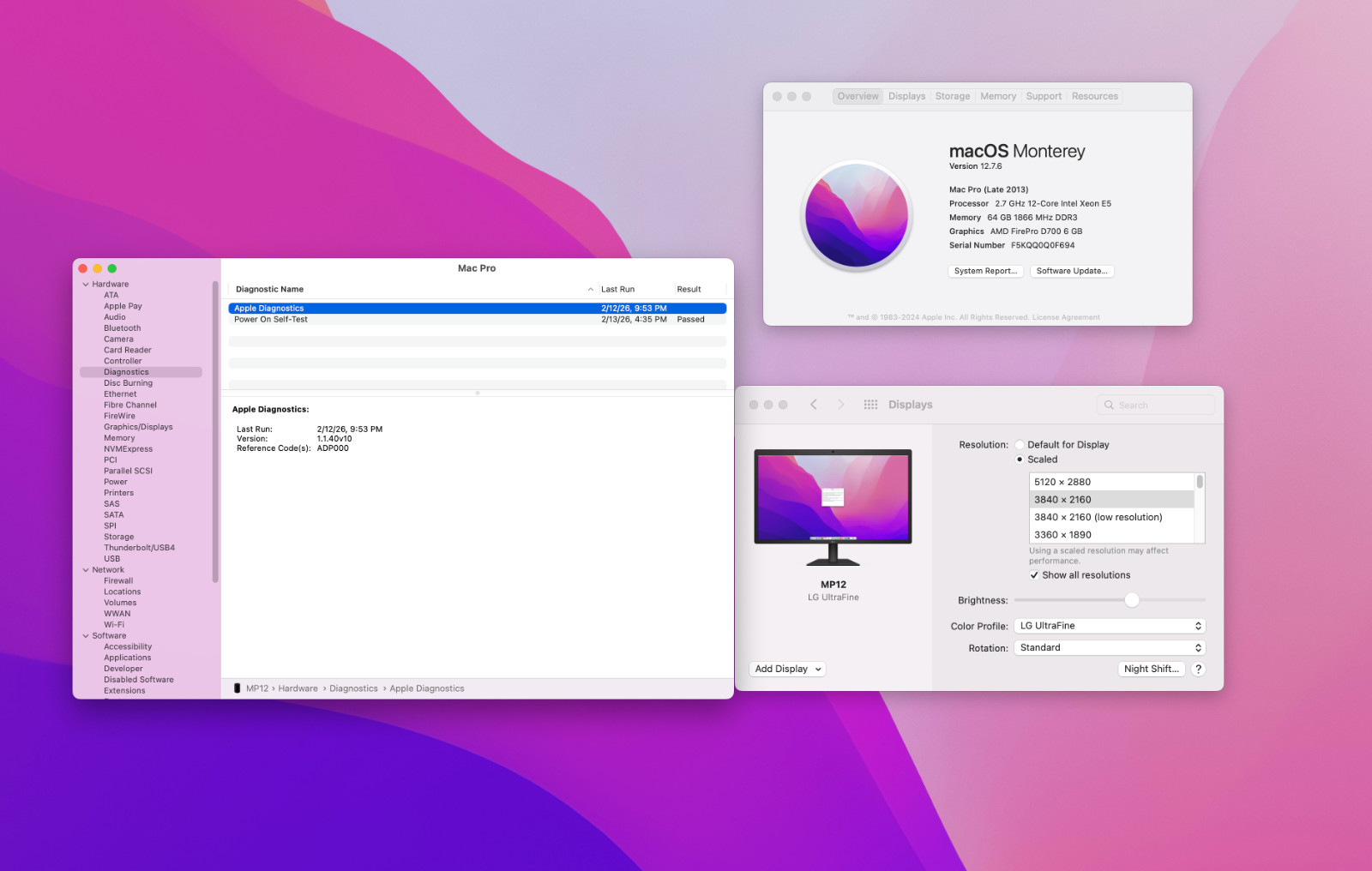Select Memory in System Report sidebar
Image resolution: width=1372 pixels, height=871 pixels.
point(119,438)
